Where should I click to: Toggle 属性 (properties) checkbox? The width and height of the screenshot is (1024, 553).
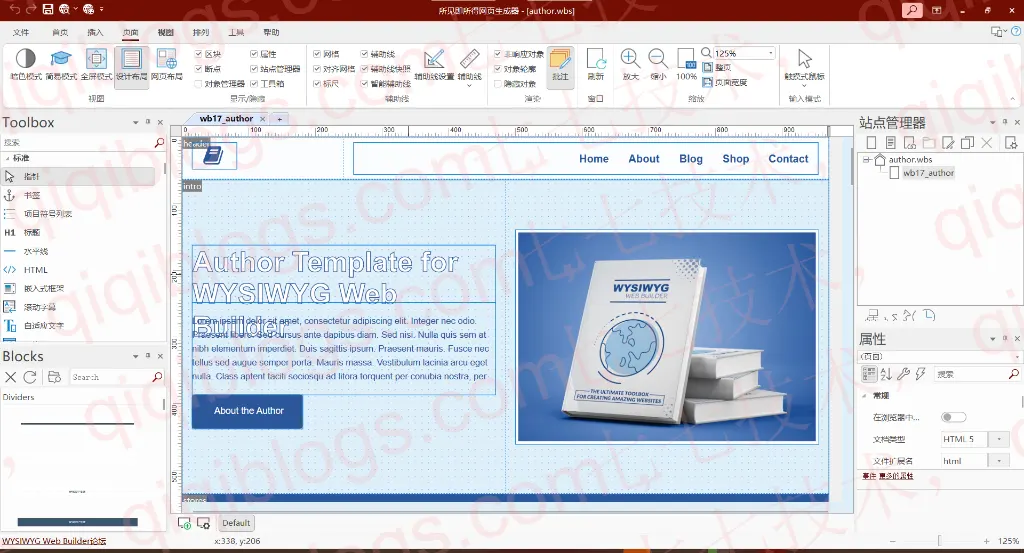tap(254, 54)
